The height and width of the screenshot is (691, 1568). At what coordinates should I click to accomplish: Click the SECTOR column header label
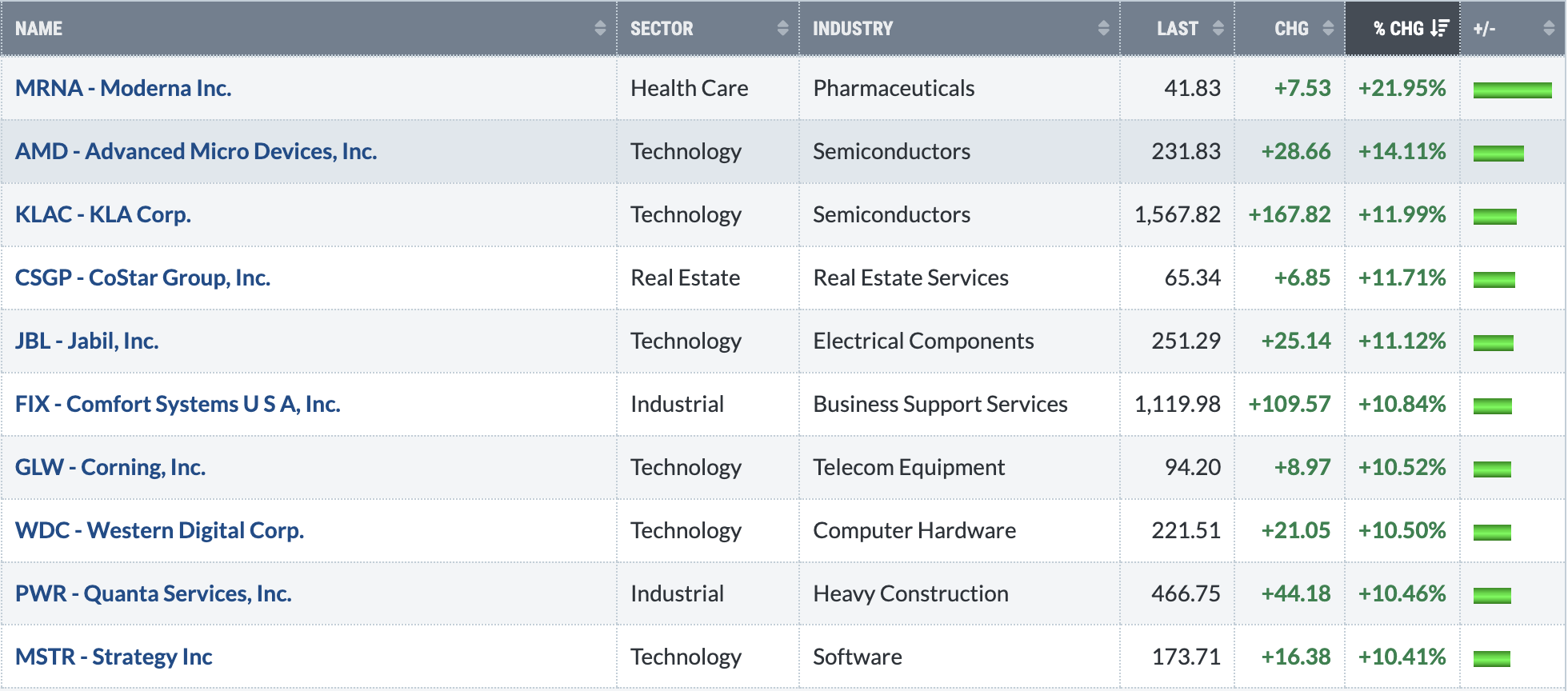662,29
